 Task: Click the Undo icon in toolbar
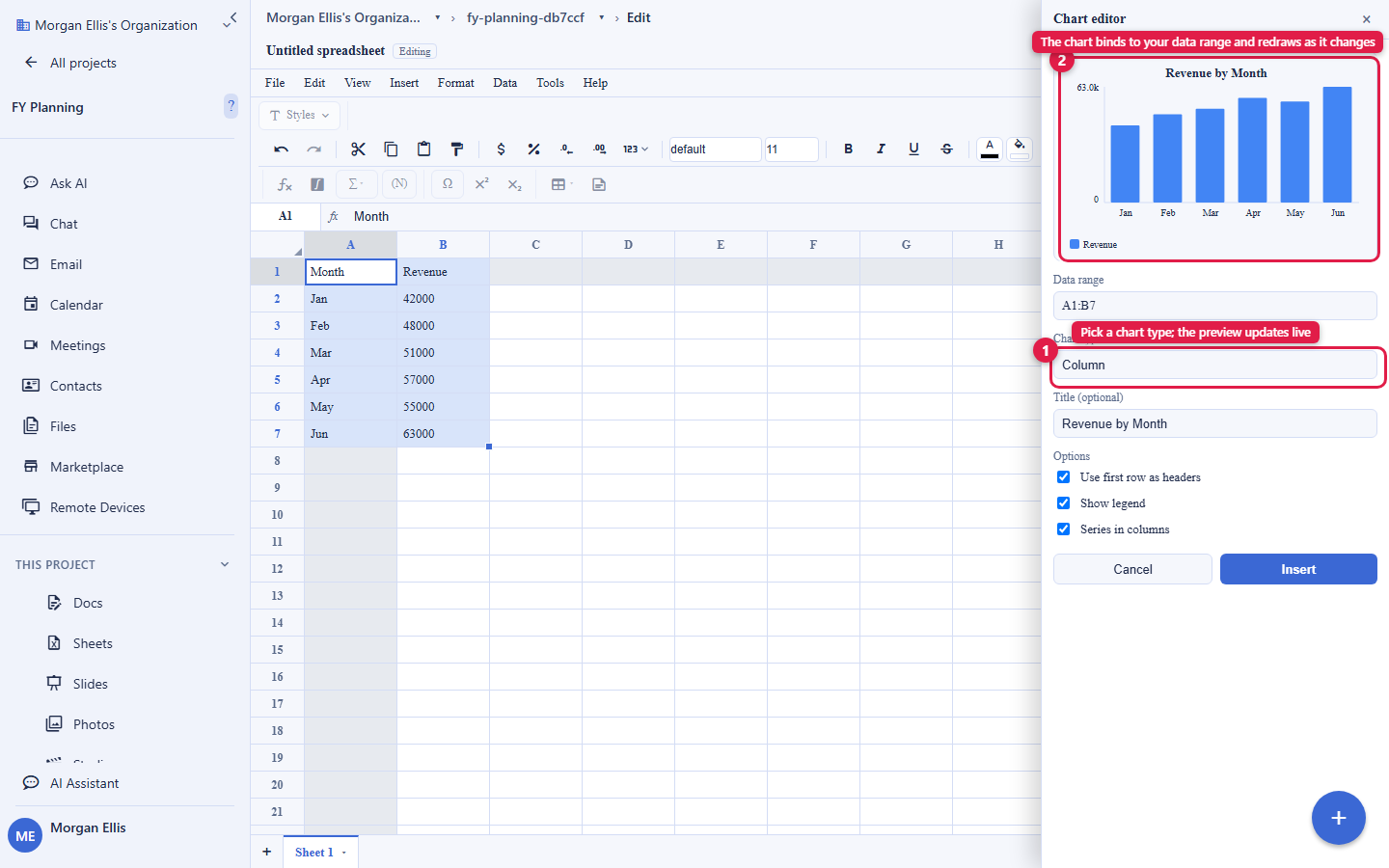pos(282,149)
